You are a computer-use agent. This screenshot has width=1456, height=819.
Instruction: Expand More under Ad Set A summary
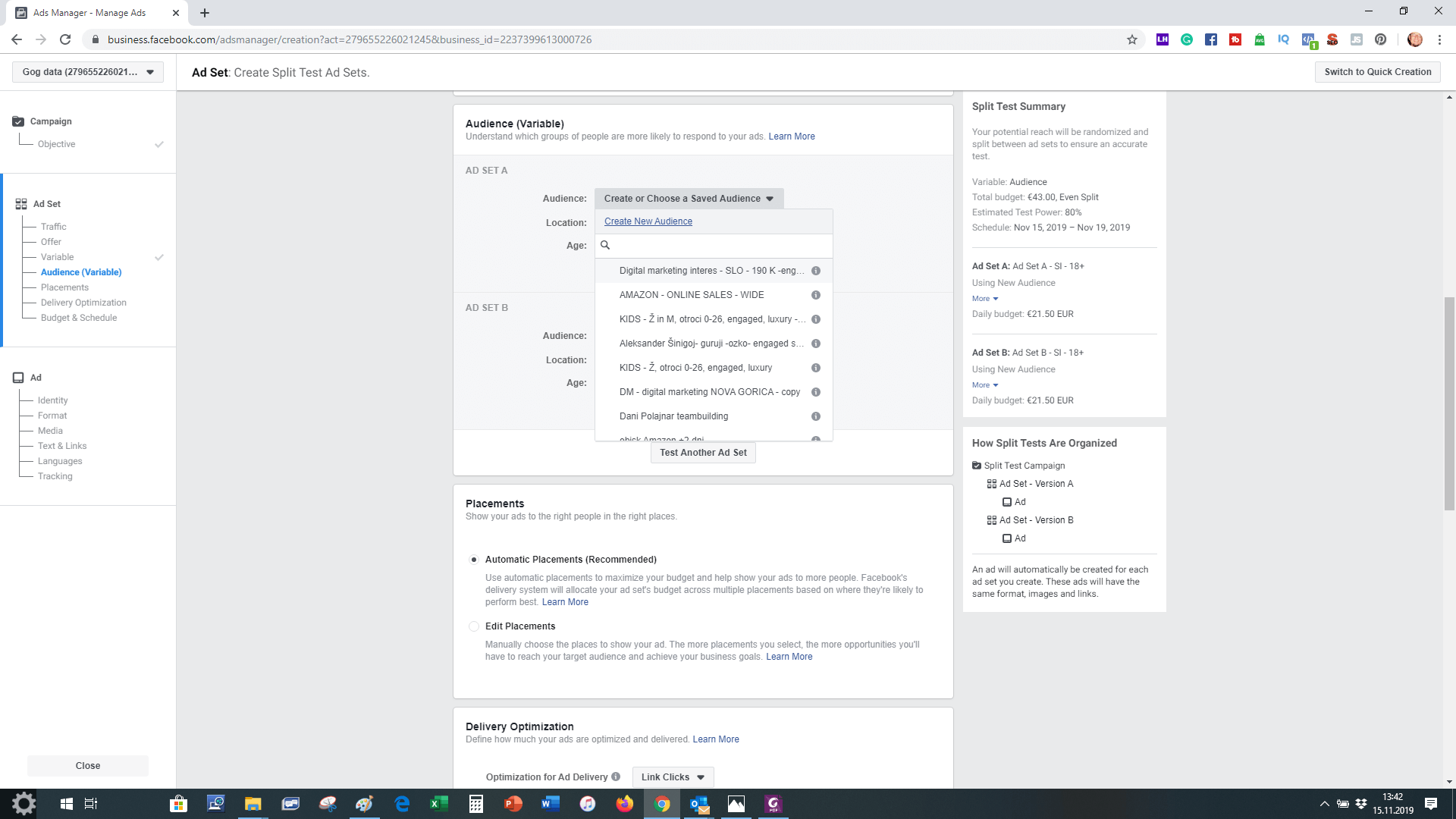[x=985, y=299]
